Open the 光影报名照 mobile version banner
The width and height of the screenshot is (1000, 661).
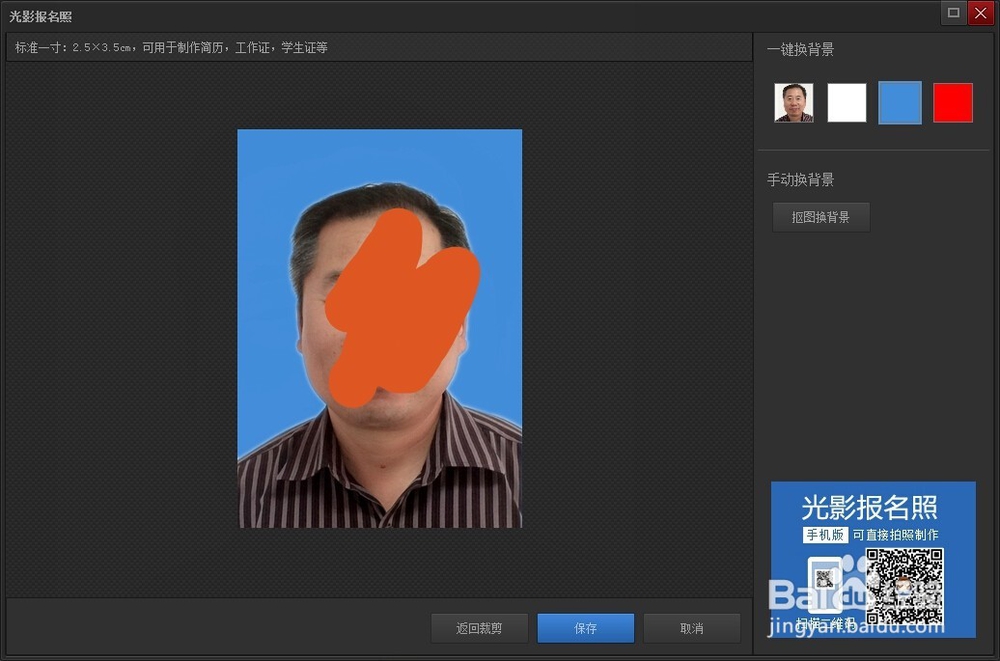[873, 560]
